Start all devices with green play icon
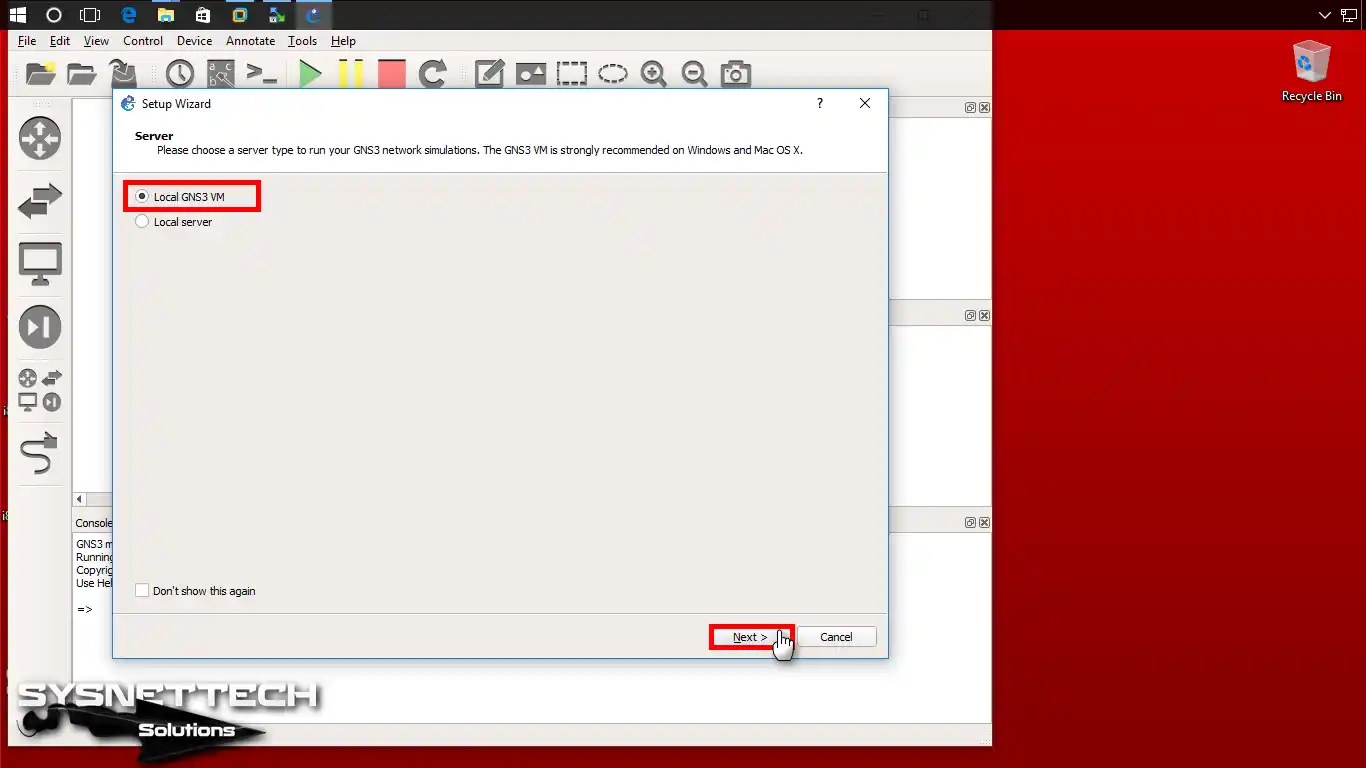 [x=311, y=74]
